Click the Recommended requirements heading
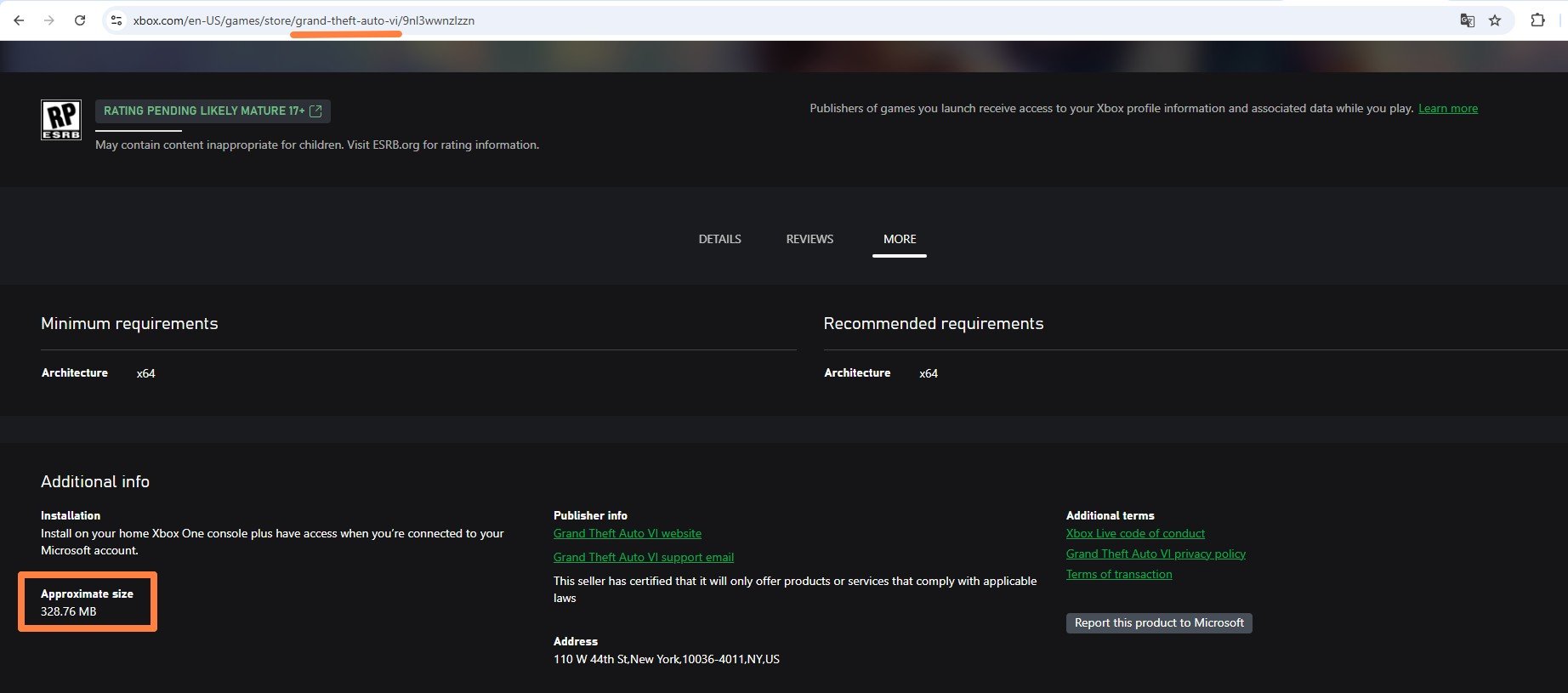 (934, 324)
